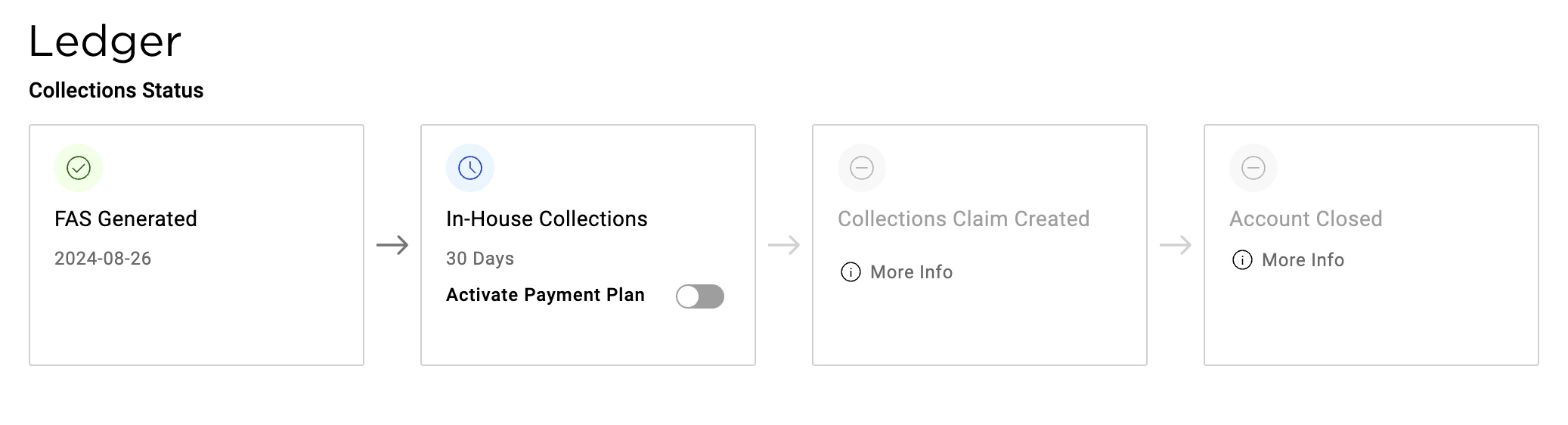
Task: Click the 30 Days text
Action: pyautogui.click(x=480, y=259)
